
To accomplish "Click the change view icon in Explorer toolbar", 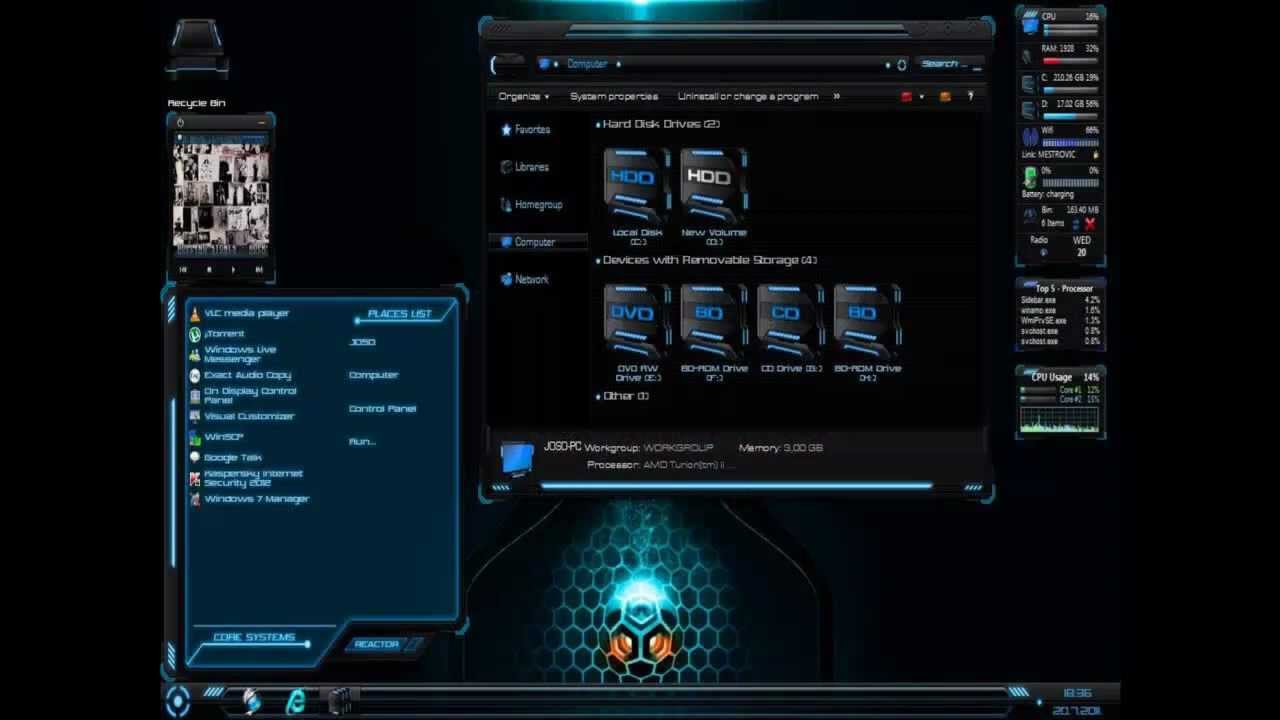I will (907, 97).
